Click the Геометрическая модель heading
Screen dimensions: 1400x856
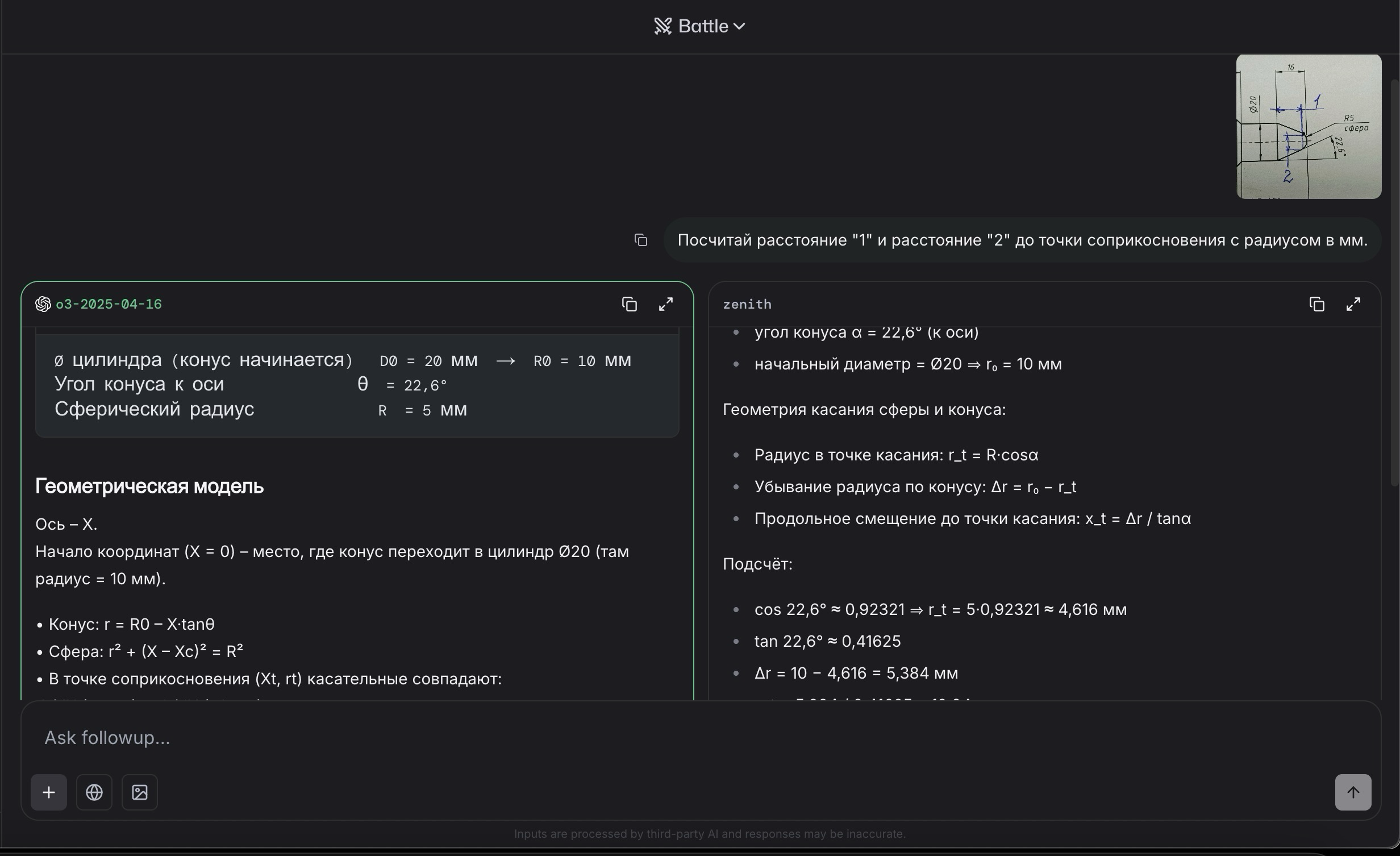[149, 487]
